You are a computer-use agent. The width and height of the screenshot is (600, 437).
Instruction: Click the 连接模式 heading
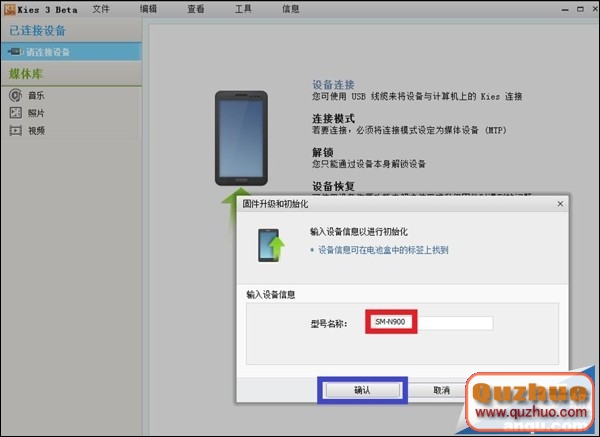333,118
